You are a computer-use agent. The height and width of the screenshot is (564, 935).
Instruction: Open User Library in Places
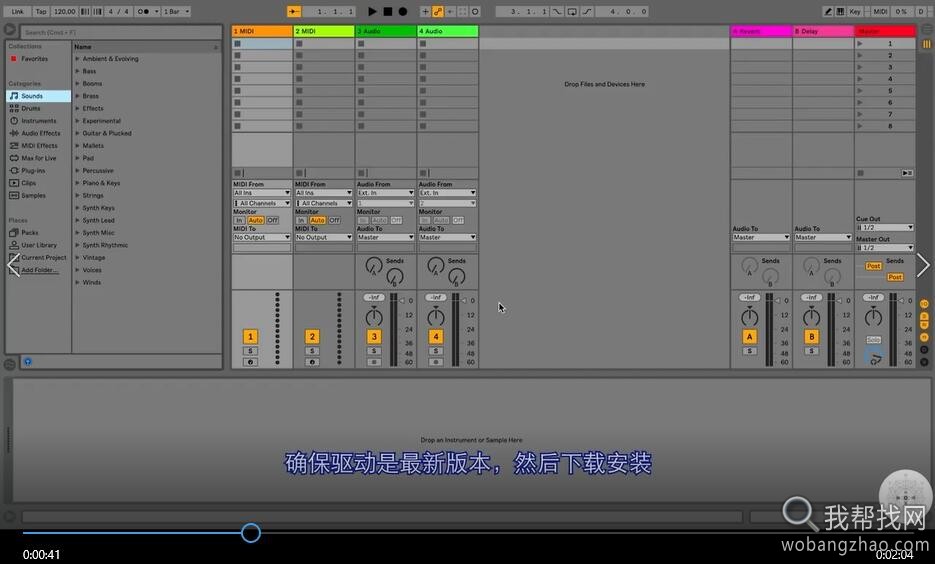click(x=39, y=246)
